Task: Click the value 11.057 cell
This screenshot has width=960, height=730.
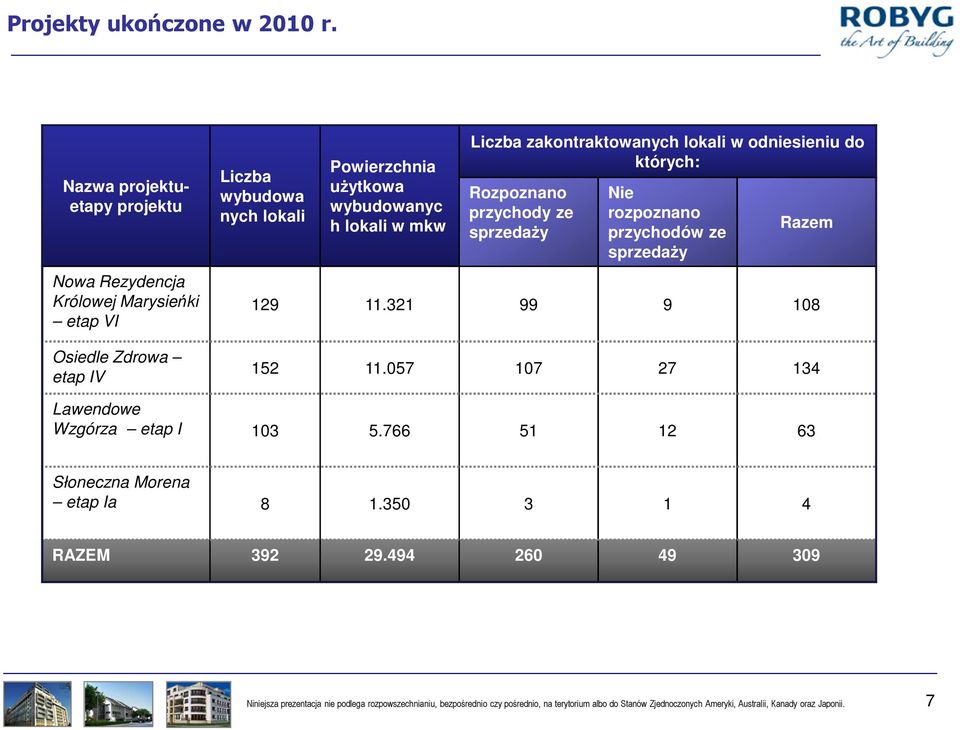Action: click(389, 368)
